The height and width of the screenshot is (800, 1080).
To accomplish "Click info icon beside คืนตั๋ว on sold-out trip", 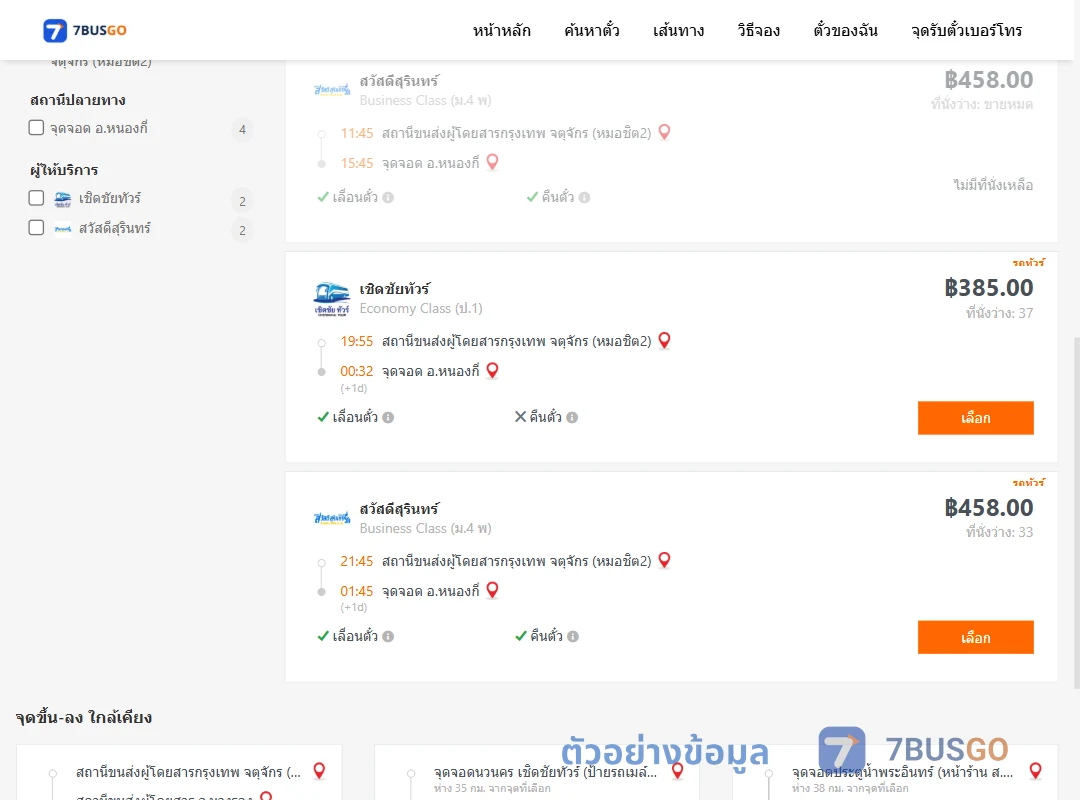I will coord(584,197).
